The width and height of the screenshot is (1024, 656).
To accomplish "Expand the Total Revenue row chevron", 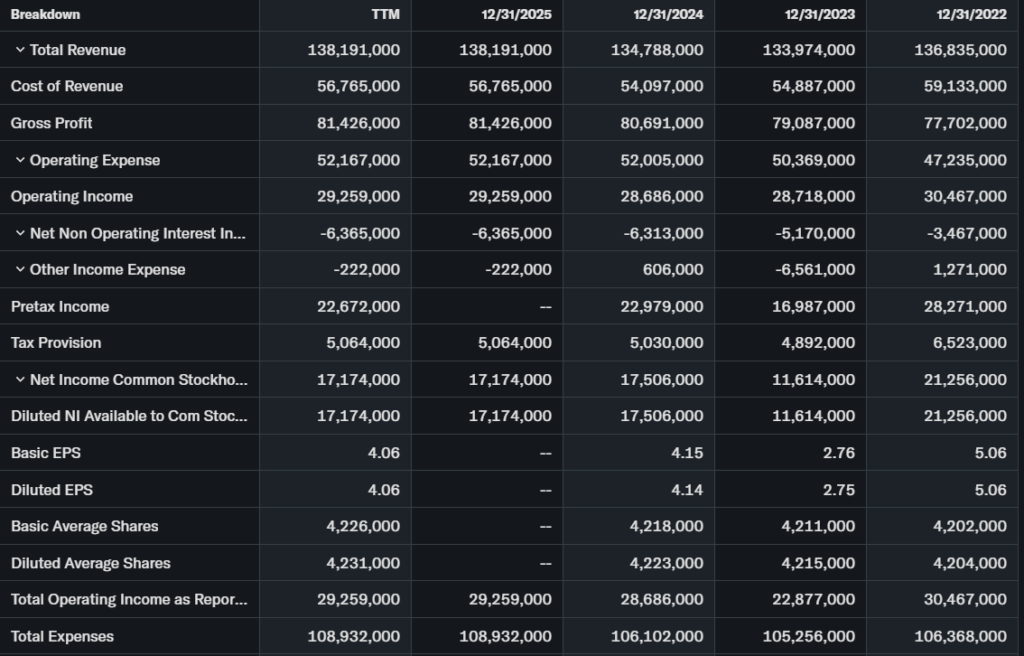I will click(20, 50).
